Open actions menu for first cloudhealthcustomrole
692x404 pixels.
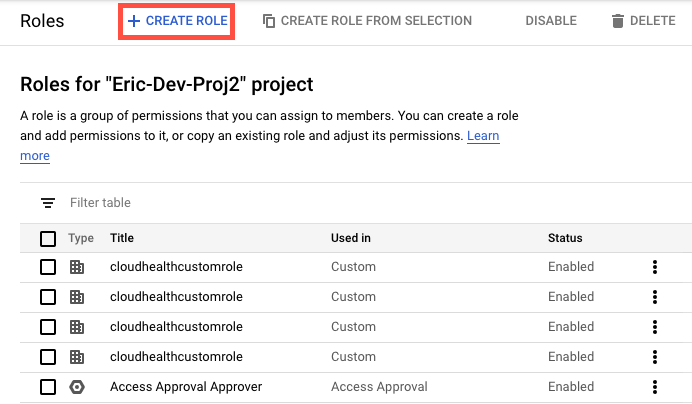655,267
